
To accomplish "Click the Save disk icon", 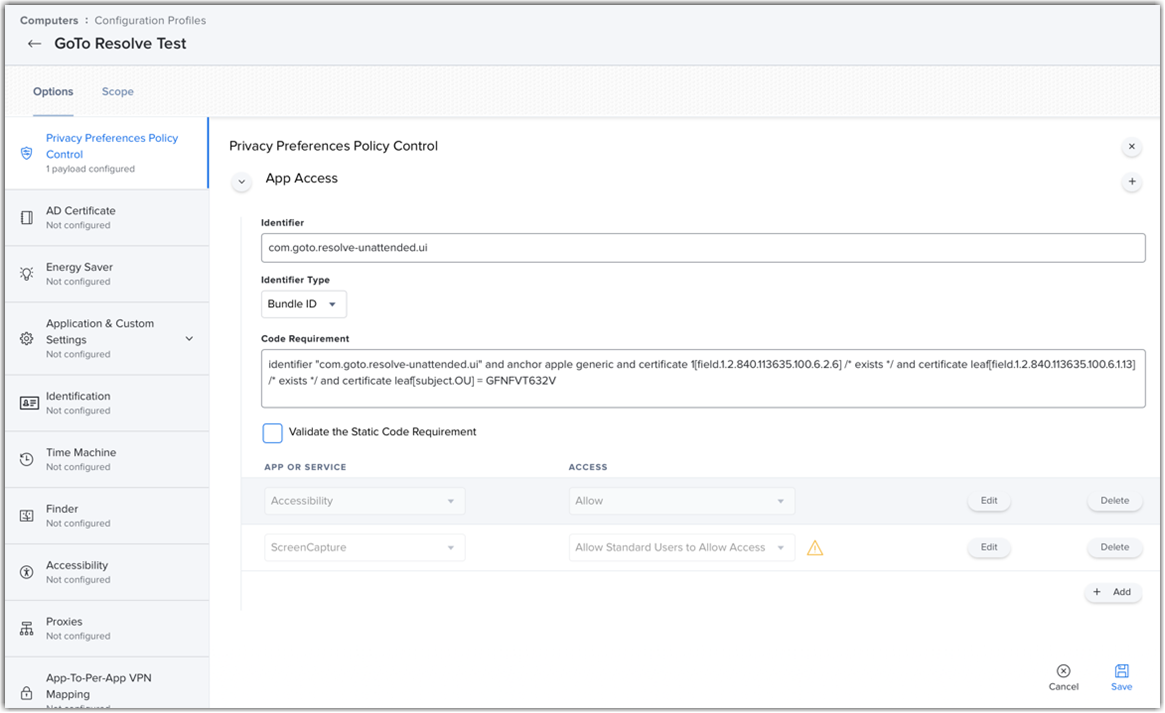I will click(1122, 671).
